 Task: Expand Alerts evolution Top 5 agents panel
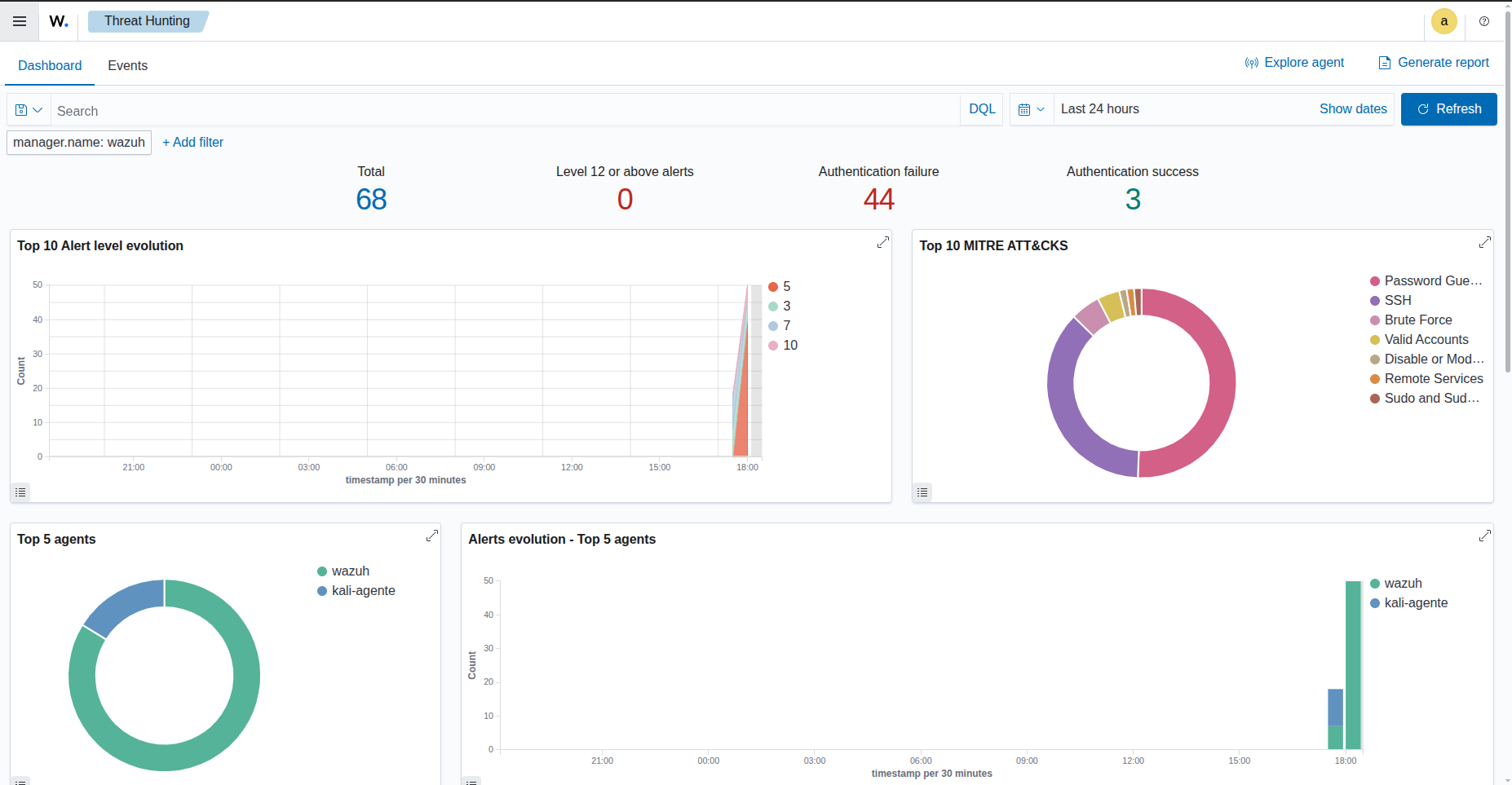pos(1485,536)
